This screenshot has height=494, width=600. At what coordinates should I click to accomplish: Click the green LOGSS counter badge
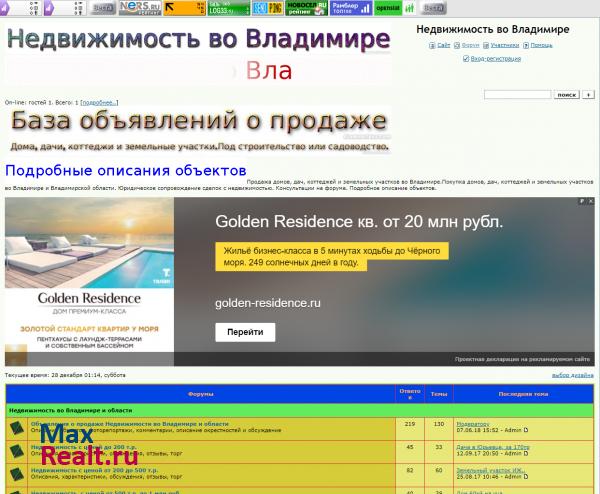click(229, 8)
